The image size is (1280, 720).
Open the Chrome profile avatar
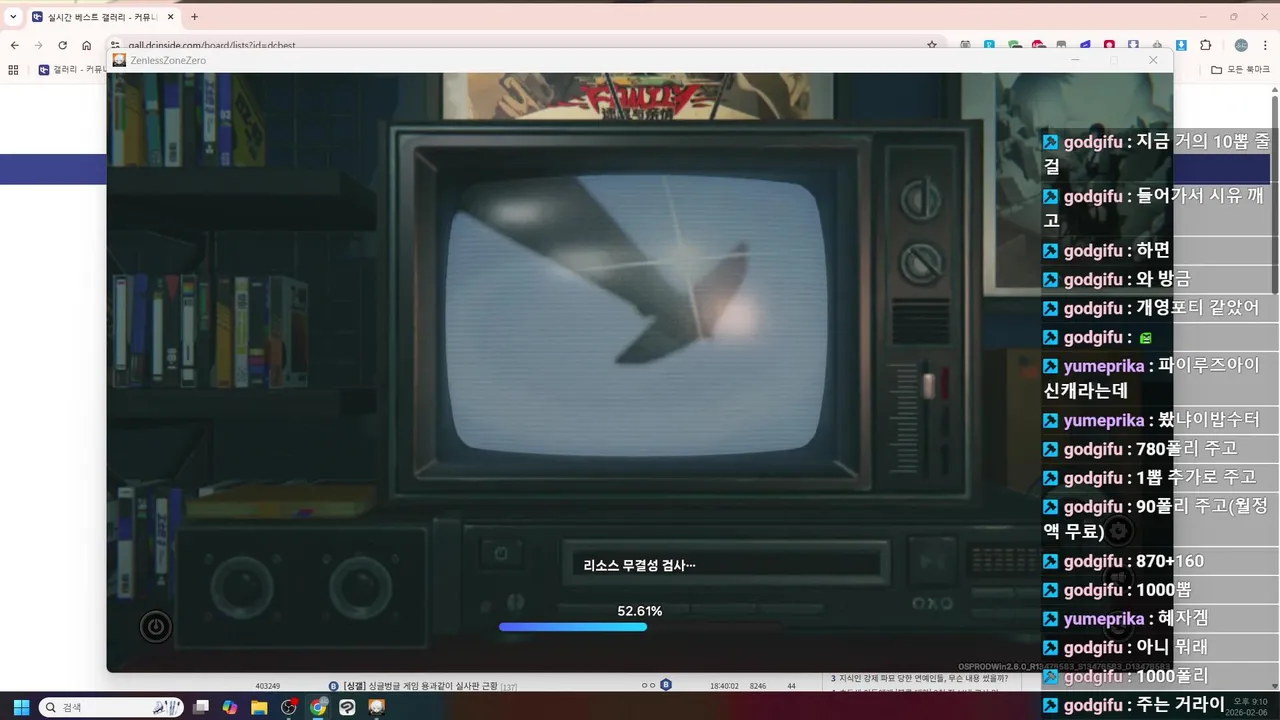coord(1241,45)
